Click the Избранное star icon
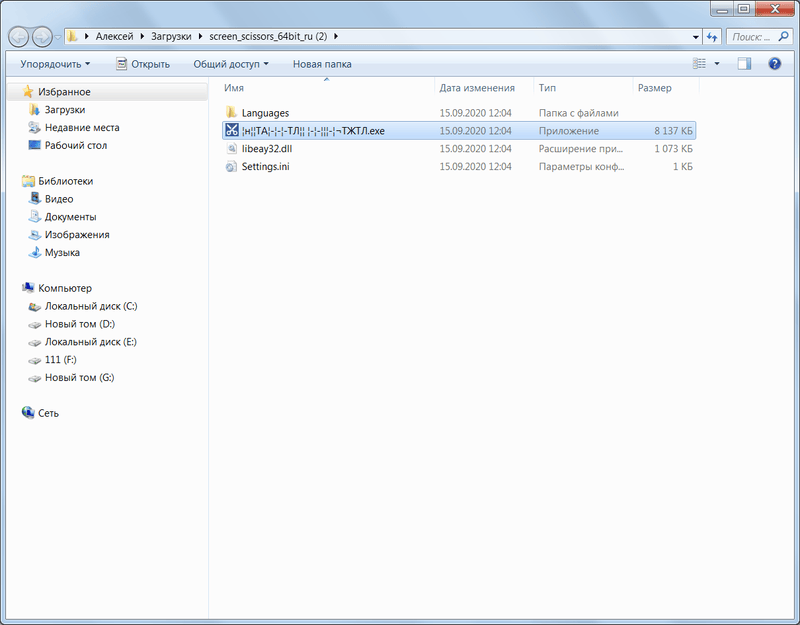The height and width of the screenshot is (625, 800). pos(28,91)
